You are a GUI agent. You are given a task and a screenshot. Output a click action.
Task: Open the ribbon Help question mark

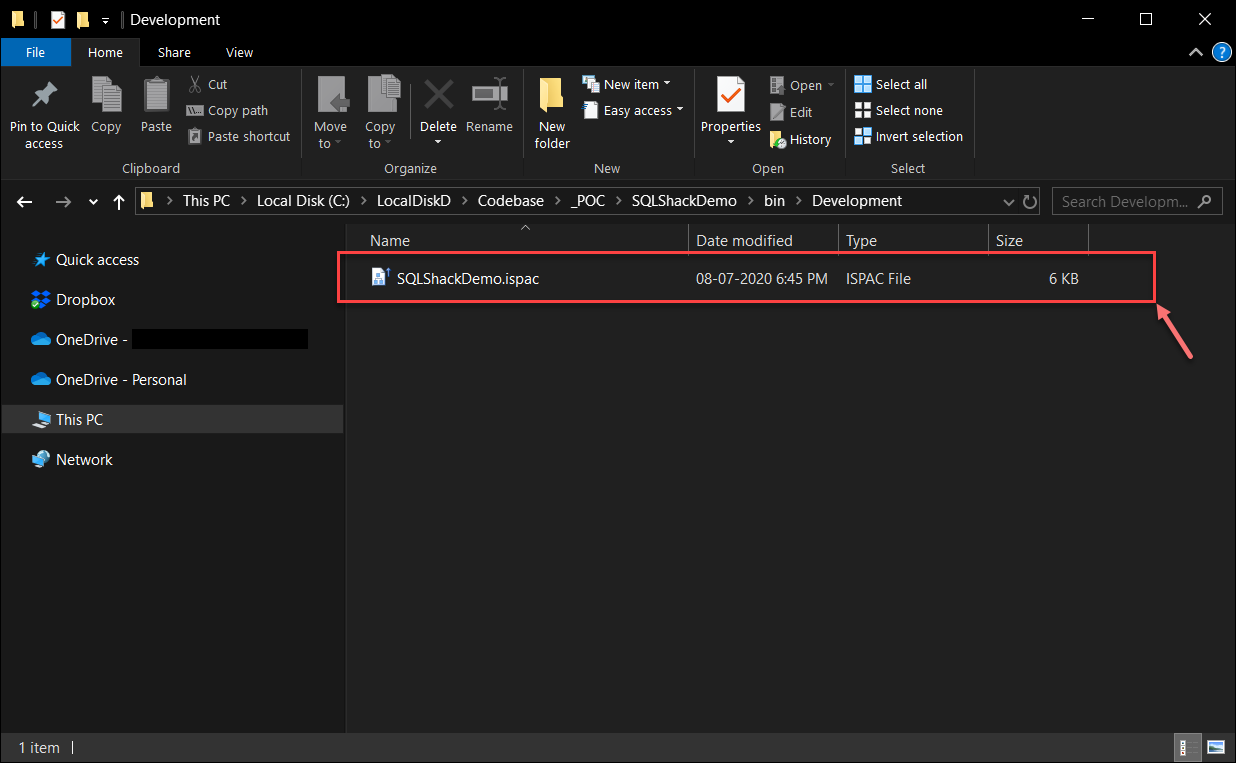(1221, 52)
